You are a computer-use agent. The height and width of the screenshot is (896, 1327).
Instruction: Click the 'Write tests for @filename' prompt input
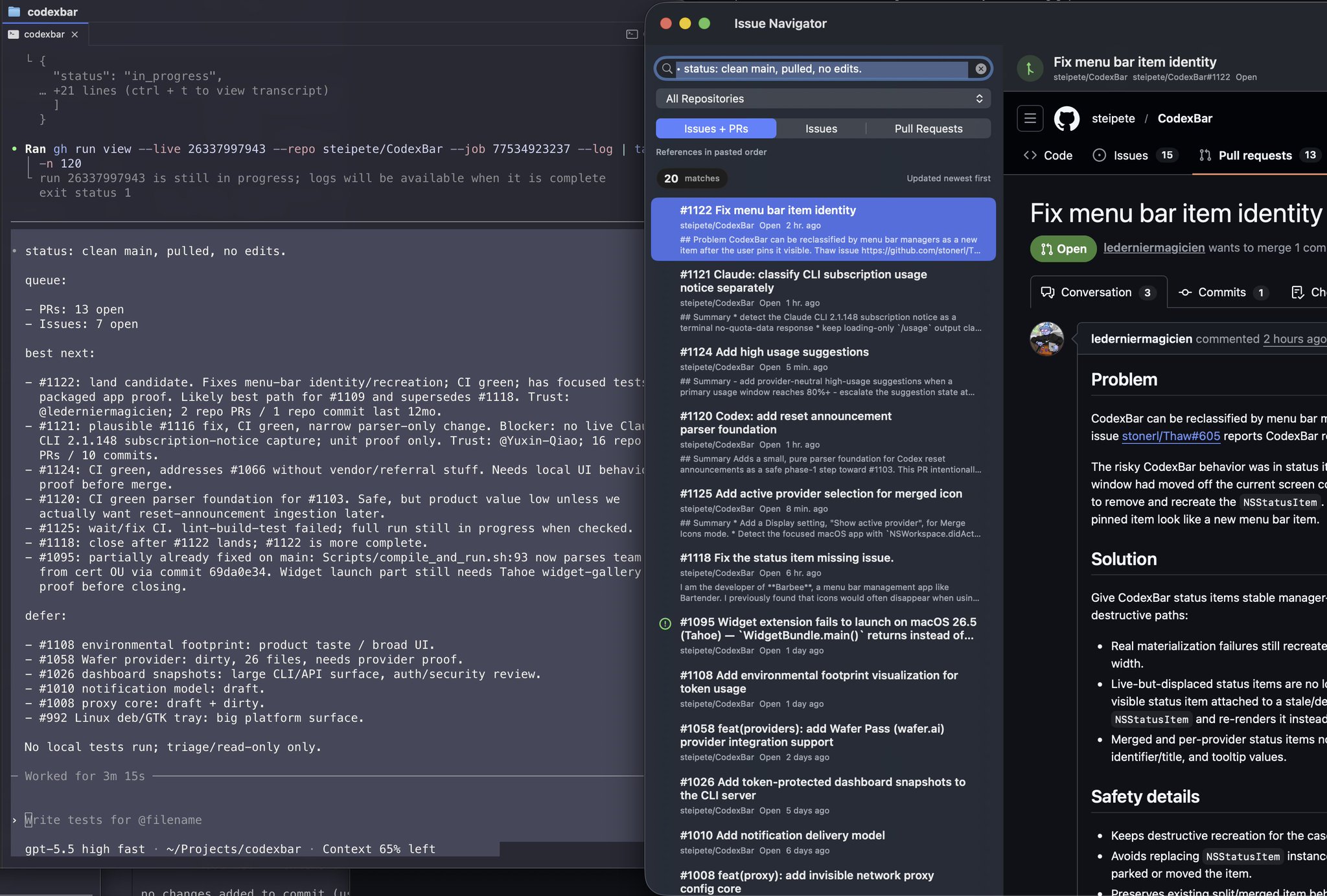[x=113, y=820]
